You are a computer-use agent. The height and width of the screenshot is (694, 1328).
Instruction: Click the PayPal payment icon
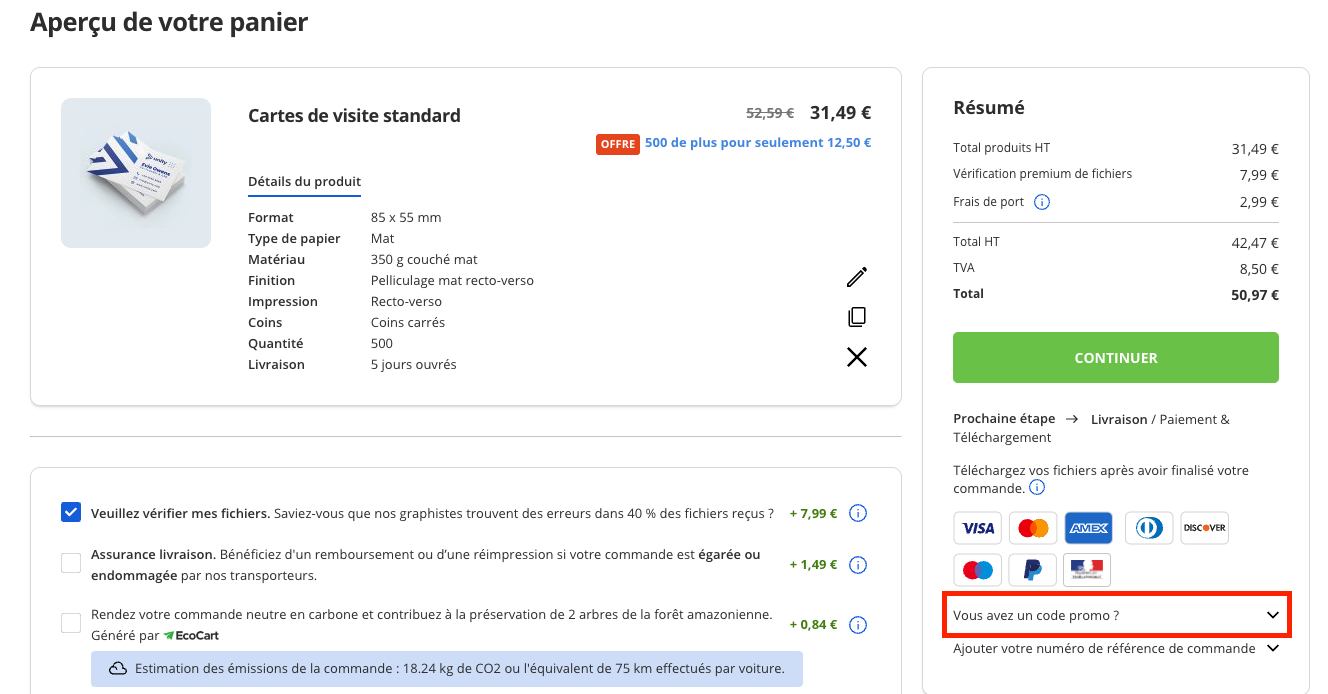[1033, 569]
